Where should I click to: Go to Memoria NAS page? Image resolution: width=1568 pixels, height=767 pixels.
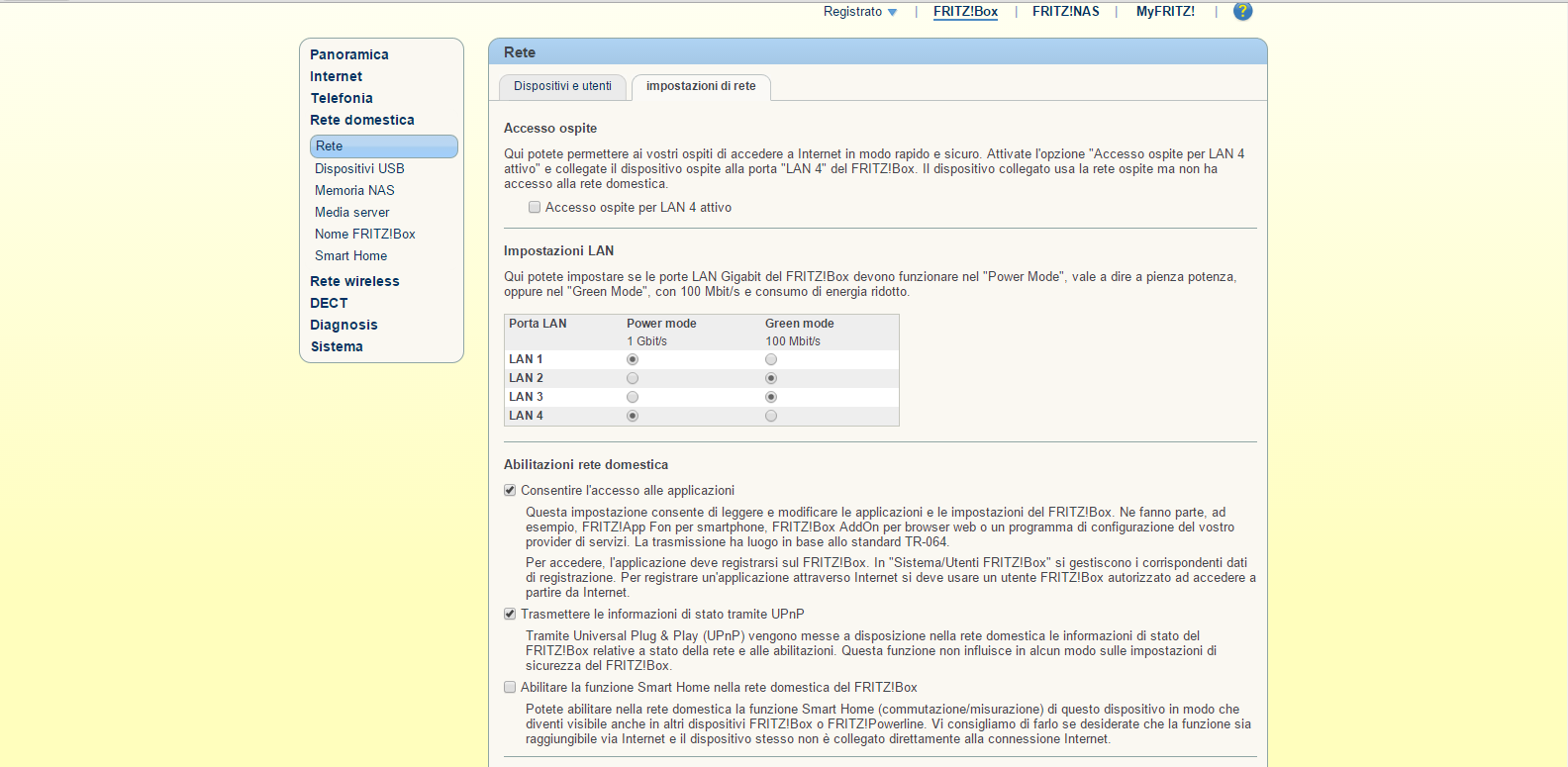click(x=354, y=190)
